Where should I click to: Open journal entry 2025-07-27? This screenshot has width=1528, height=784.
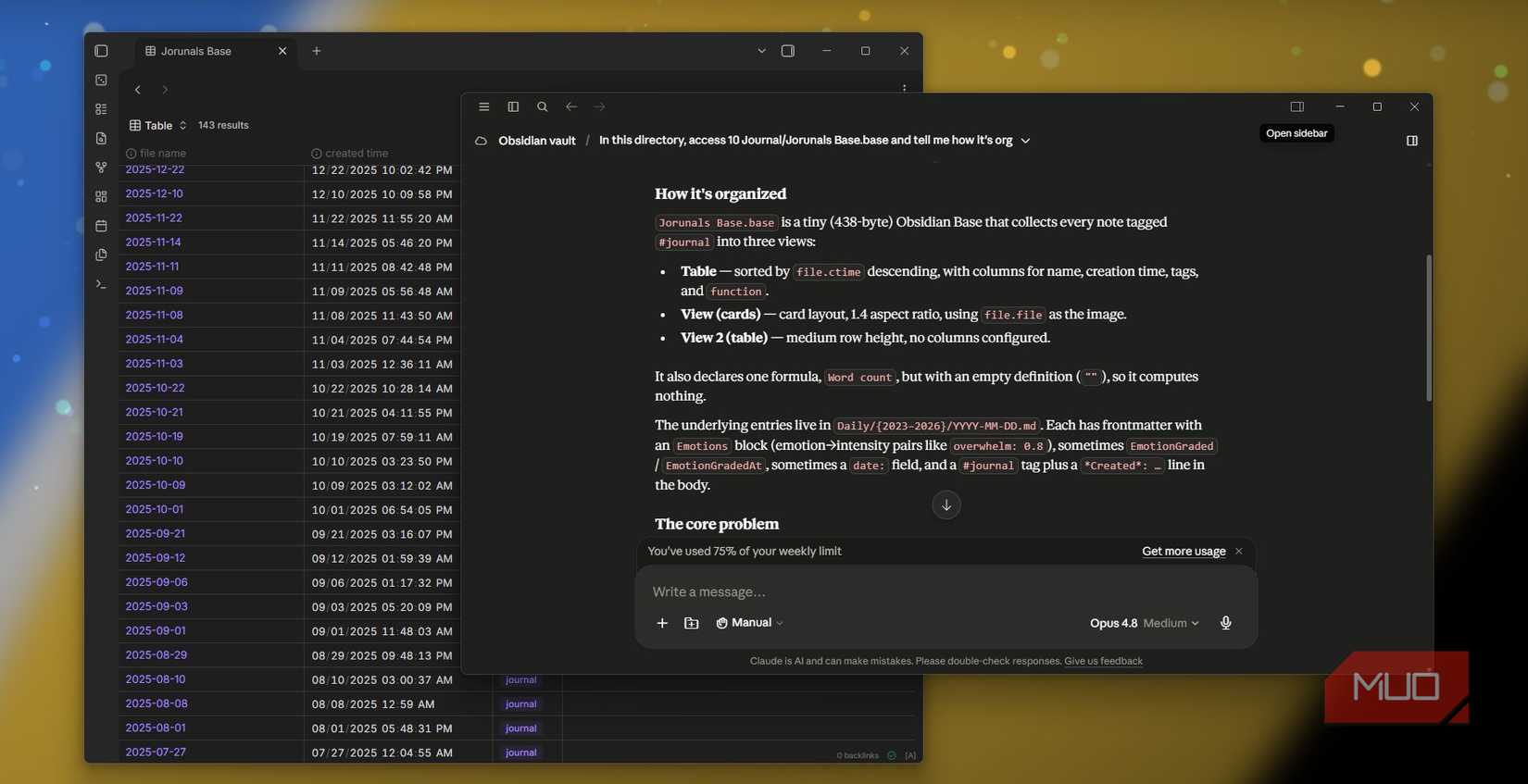pyautogui.click(x=156, y=752)
